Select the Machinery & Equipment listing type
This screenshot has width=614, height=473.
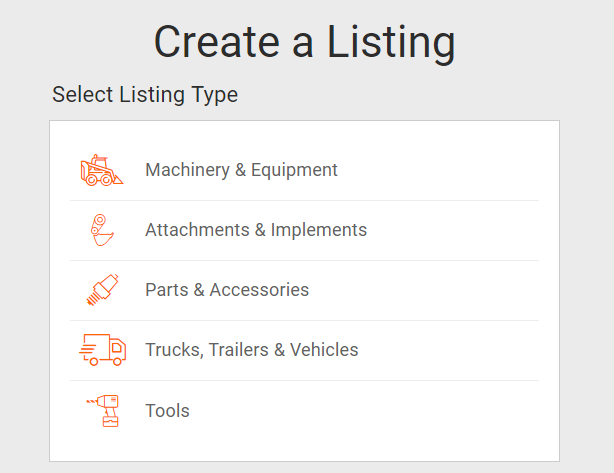(x=241, y=170)
